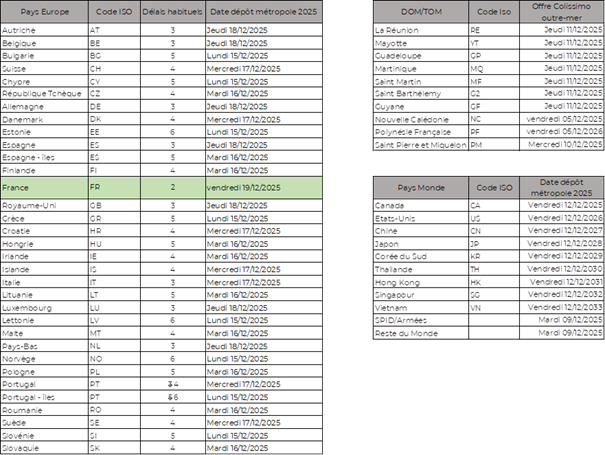Image resolution: width=605 pixels, height=455 pixels.
Task: Click the 'Croatie' cell
Action: [x=44, y=231]
